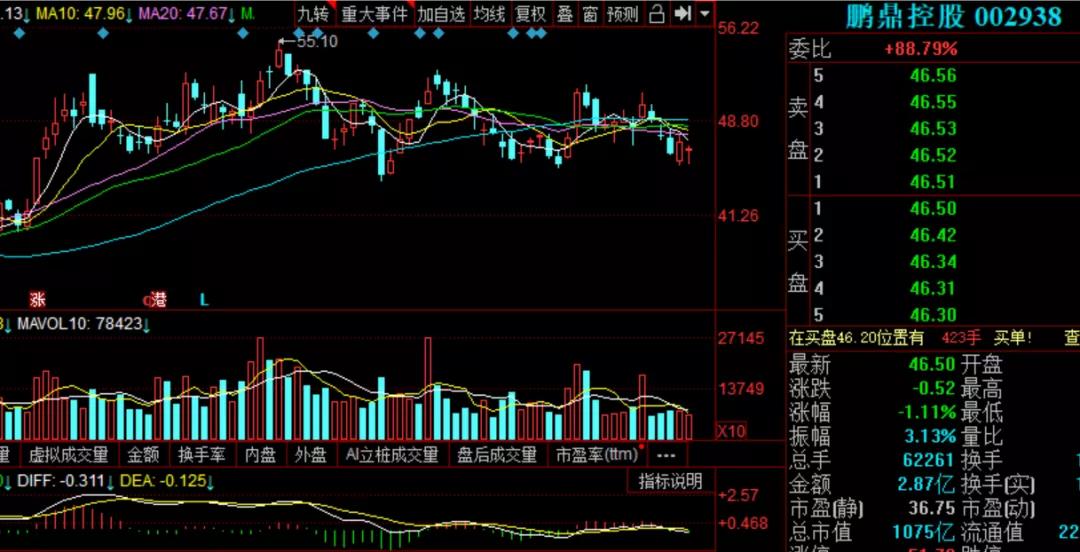
Task: Switch to the AI立桩成交量 tab
Action: (392, 455)
